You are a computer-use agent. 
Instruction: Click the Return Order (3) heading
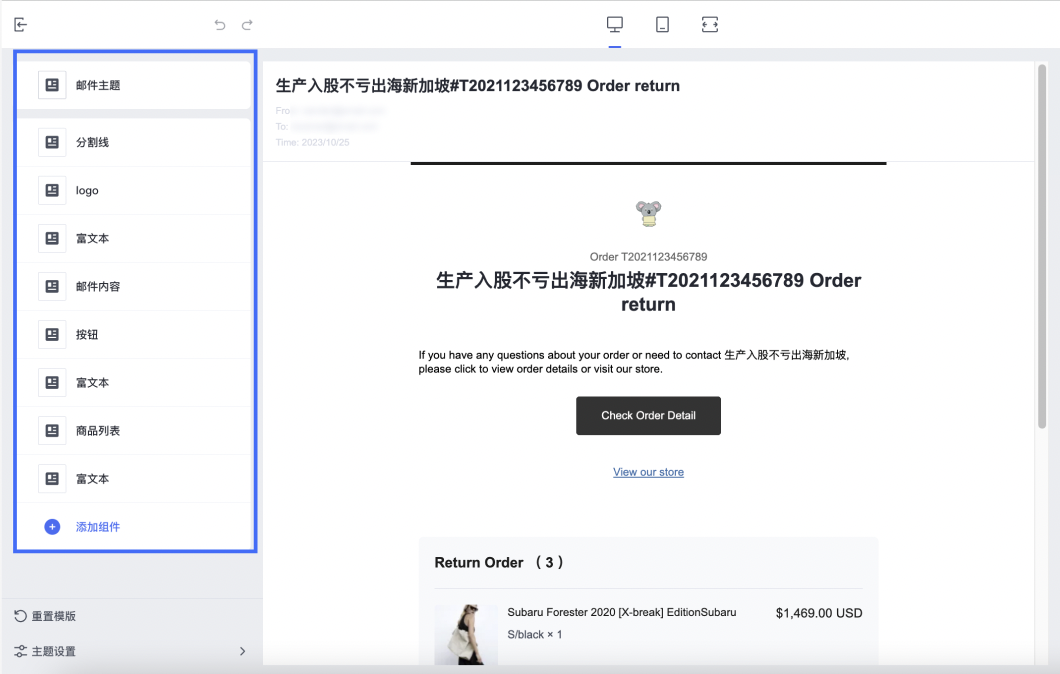click(499, 562)
